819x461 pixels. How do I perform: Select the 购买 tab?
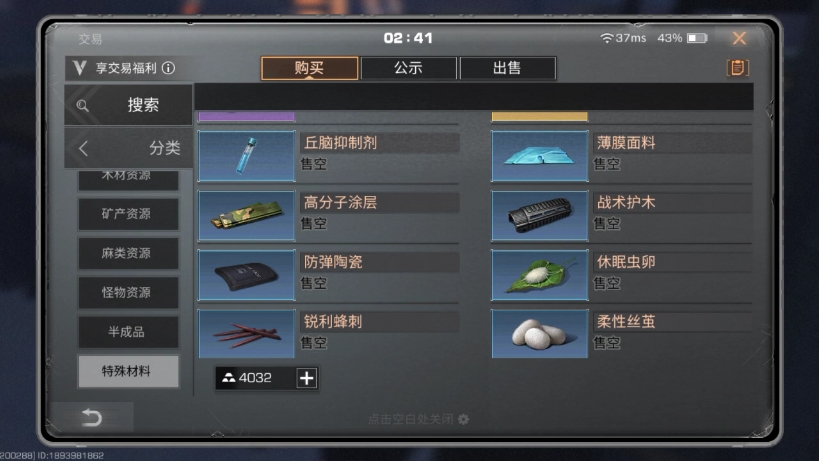310,68
